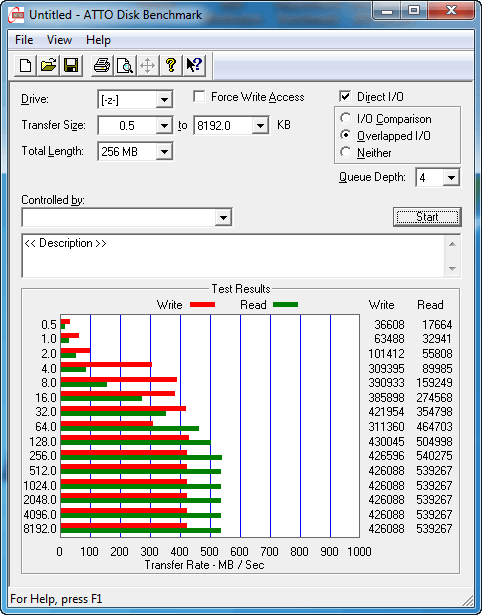Save results with the floppy disk icon
482x615 pixels.
coord(71,65)
